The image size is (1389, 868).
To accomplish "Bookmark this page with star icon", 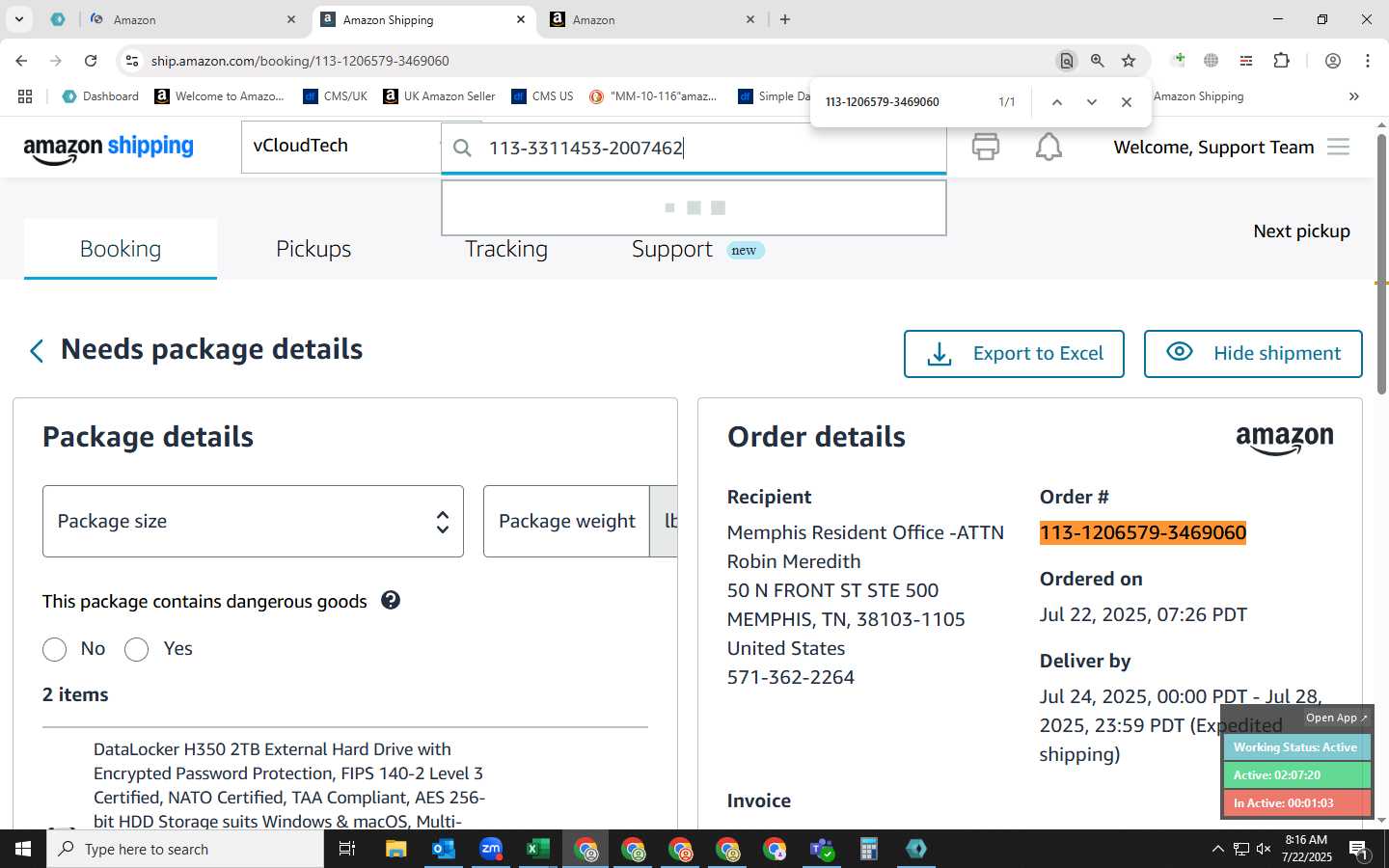I will coord(1129,61).
